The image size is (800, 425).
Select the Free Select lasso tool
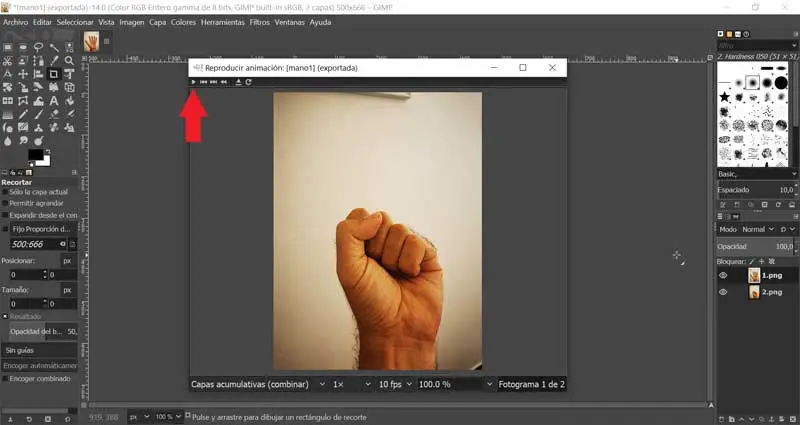pos(38,47)
